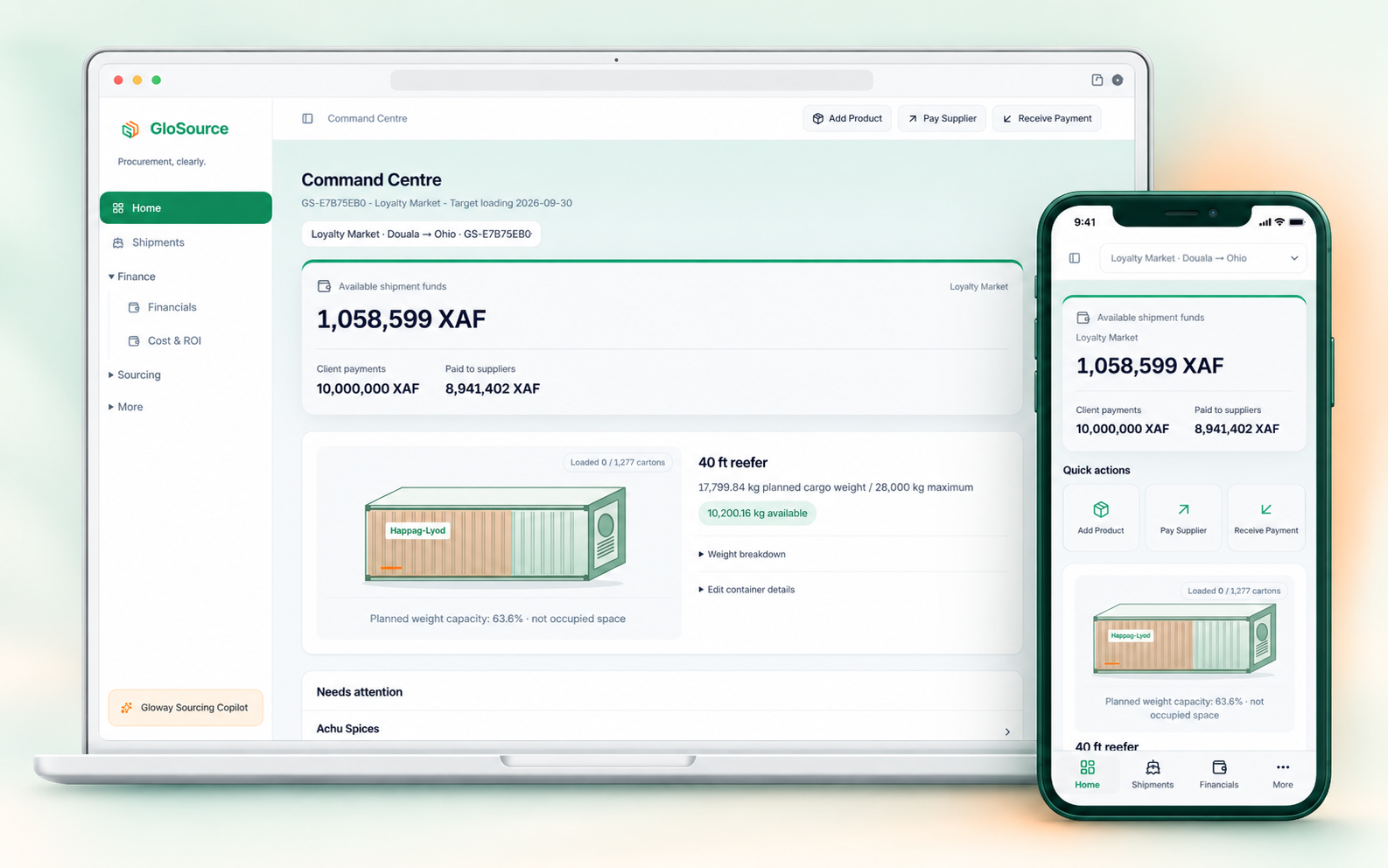Click Paid to suppliers 8,941,402 XAF on laptop
This screenshot has width=1388, height=868.
point(493,388)
